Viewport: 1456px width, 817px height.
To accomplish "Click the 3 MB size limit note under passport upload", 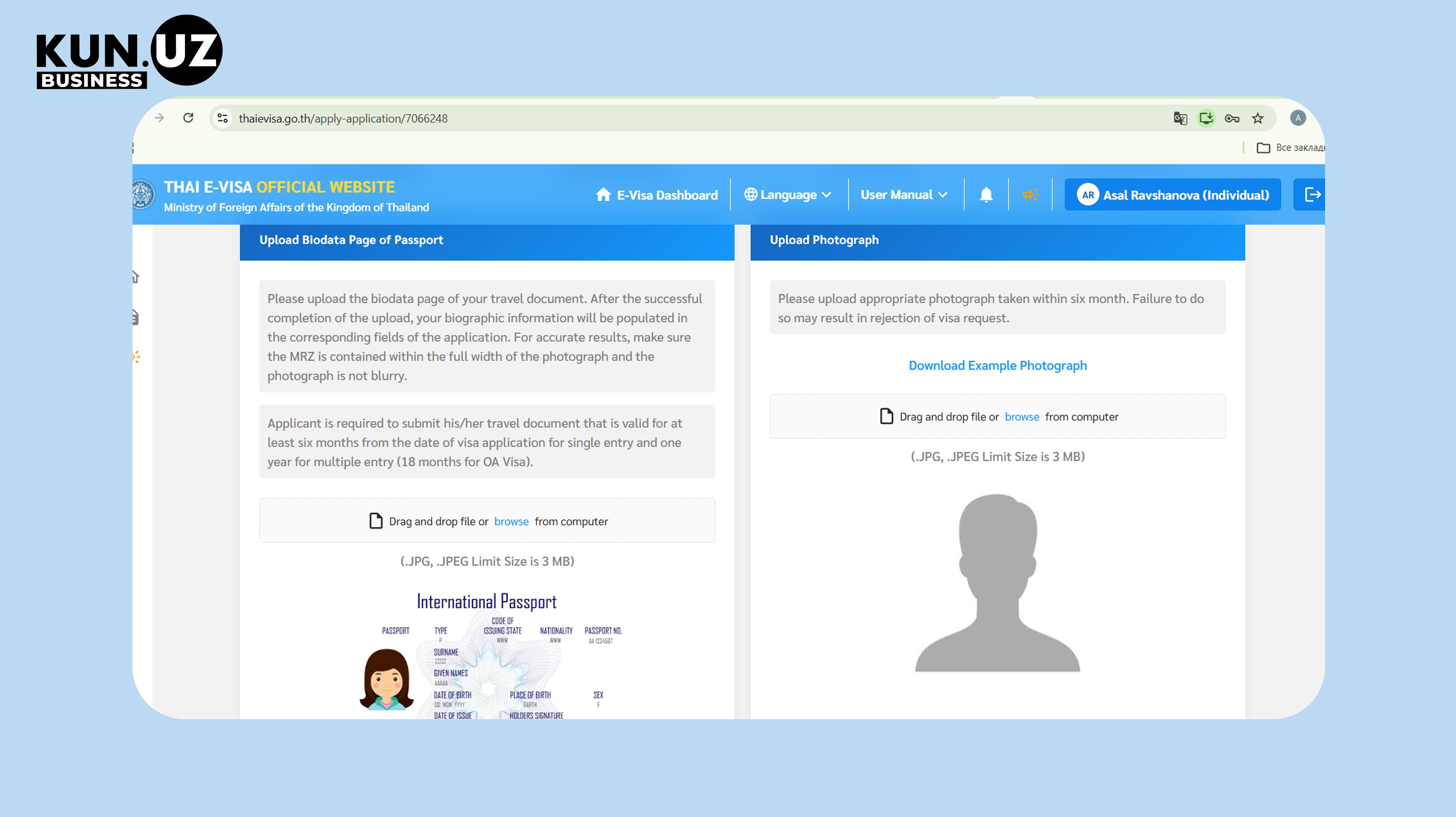I will click(487, 561).
